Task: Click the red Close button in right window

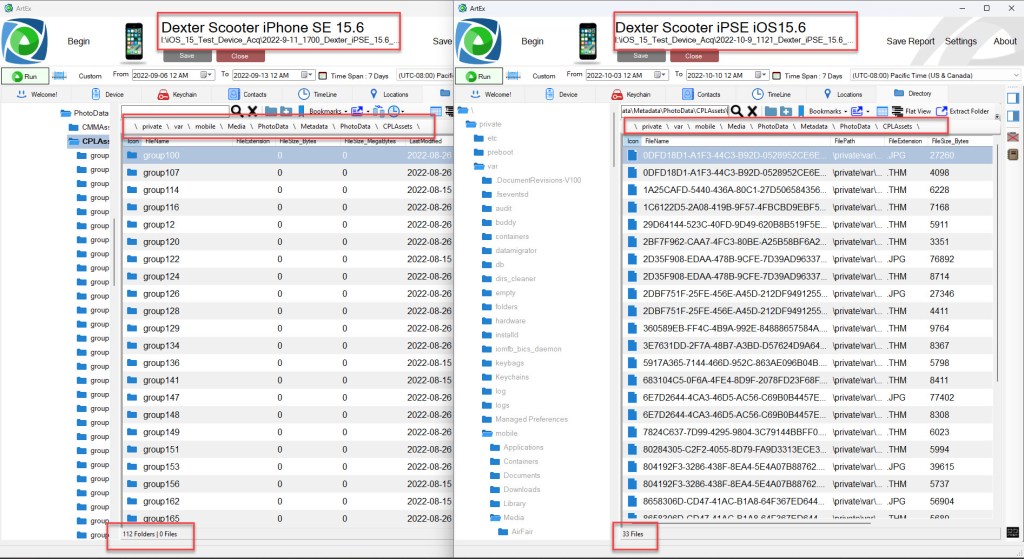Action: coord(692,56)
